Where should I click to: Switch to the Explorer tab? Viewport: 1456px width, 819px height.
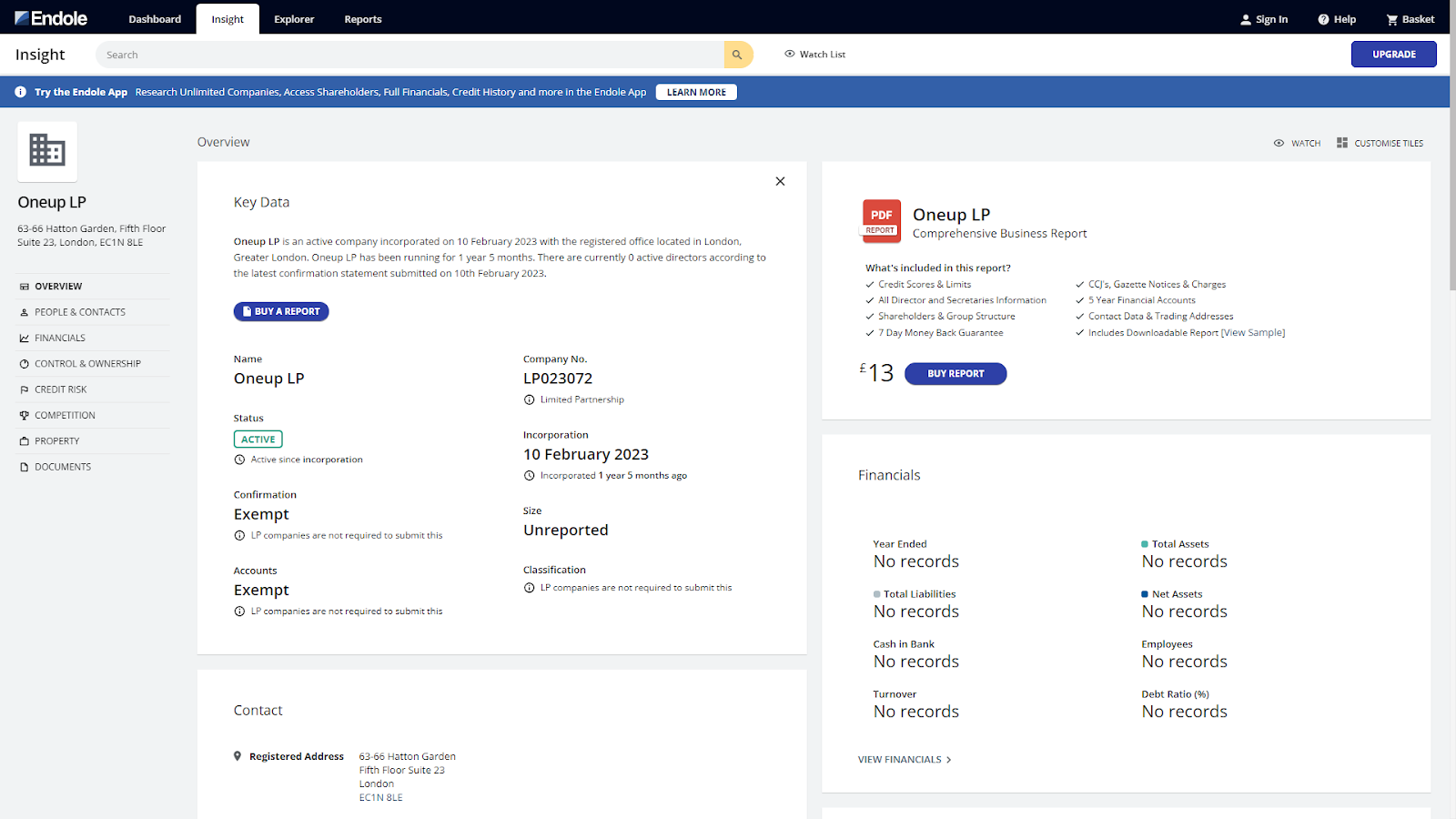pyautogui.click(x=294, y=19)
